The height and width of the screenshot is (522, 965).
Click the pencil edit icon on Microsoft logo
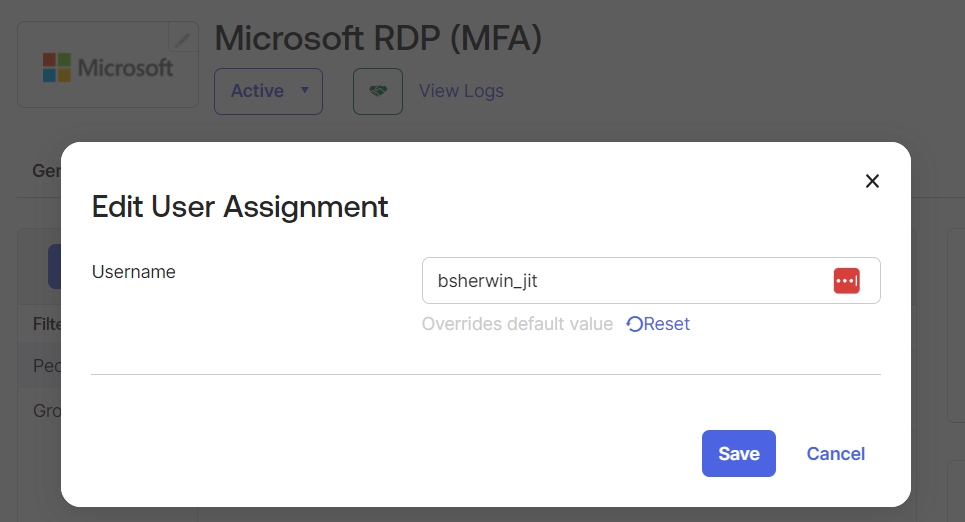(x=183, y=38)
